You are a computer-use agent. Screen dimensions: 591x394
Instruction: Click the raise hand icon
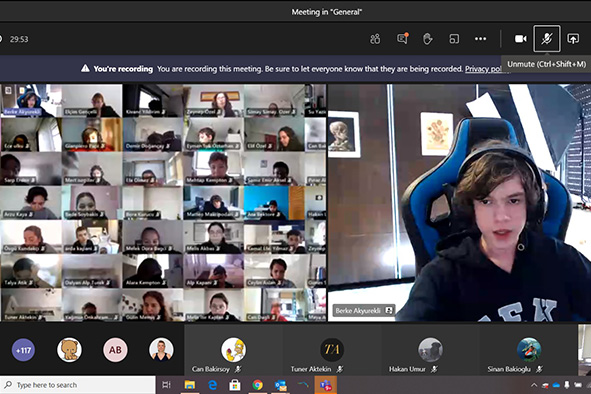click(x=428, y=39)
